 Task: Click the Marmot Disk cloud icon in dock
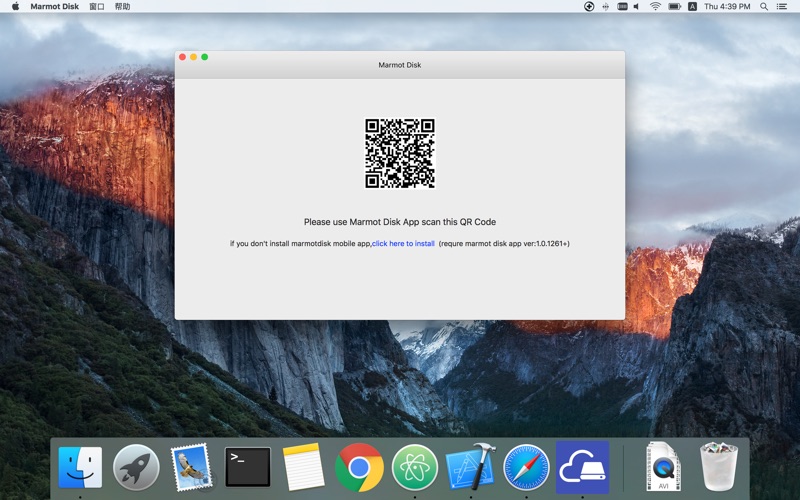tap(582, 467)
